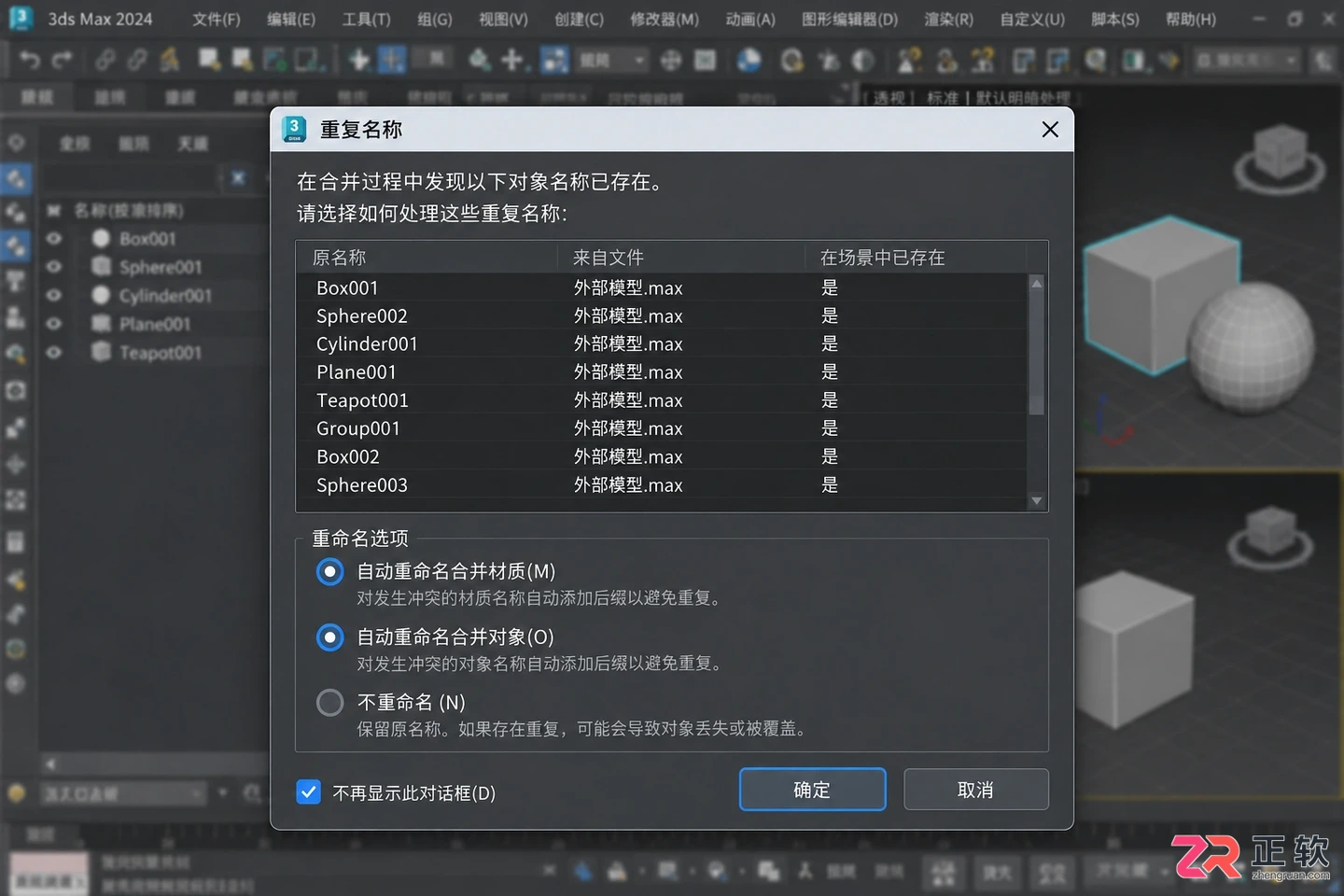Open the 编辑(E) menu
The image size is (1344, 896).
click(291, 19)
